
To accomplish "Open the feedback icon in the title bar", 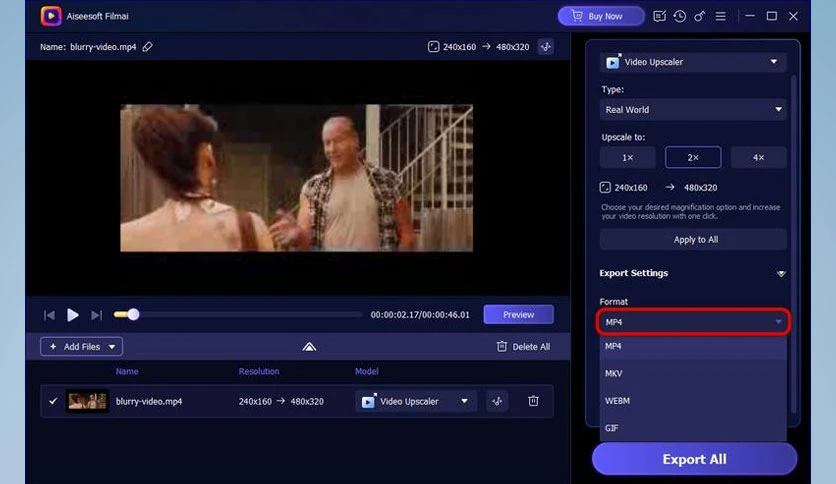I will coord(659,16).
